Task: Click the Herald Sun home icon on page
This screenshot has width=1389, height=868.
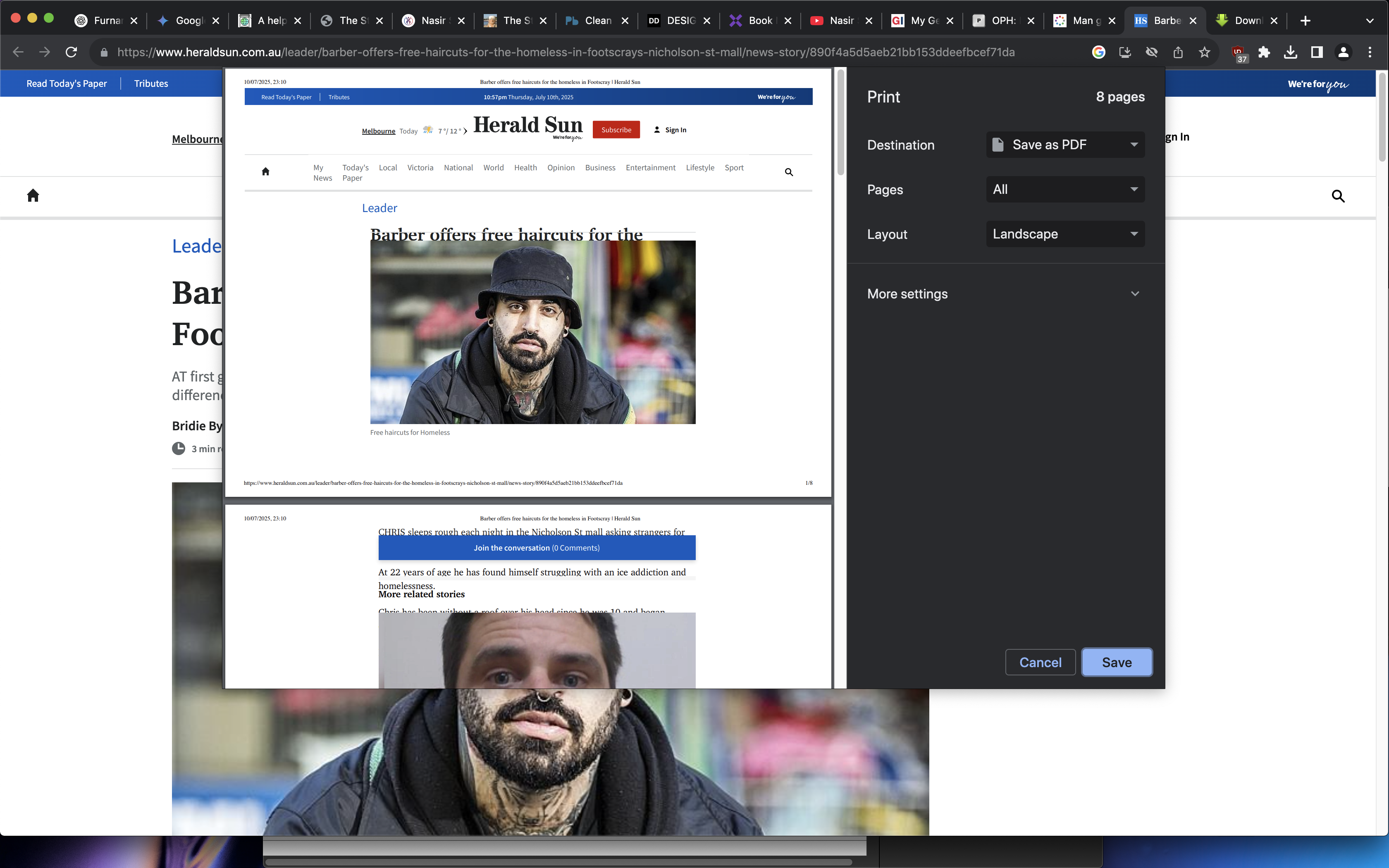Action: point(33,195)
